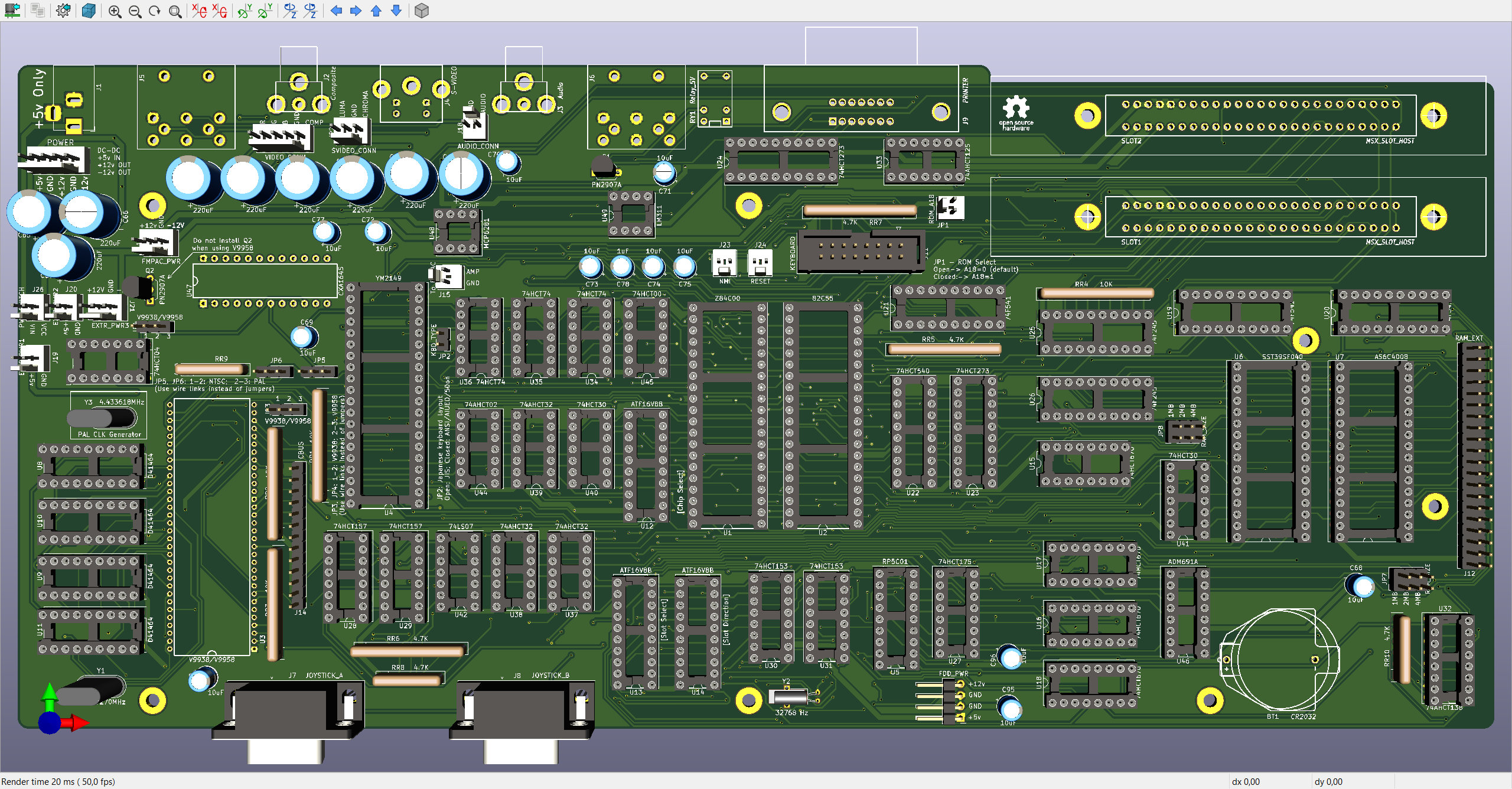The image size is (1512, 789).
Task: Click the 'YM2149' chip label
Action: coord(388,278)
